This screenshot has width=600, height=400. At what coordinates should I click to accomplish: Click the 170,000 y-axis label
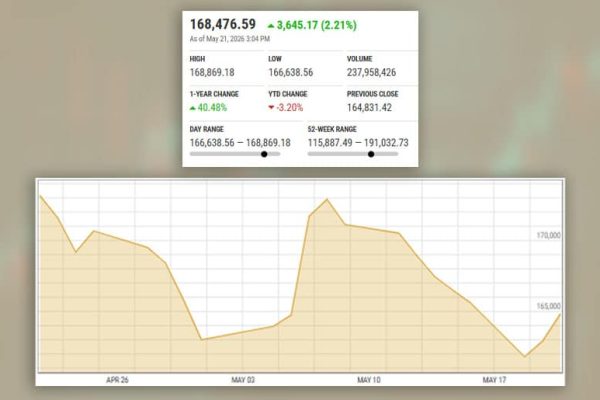tap(549, 235)
